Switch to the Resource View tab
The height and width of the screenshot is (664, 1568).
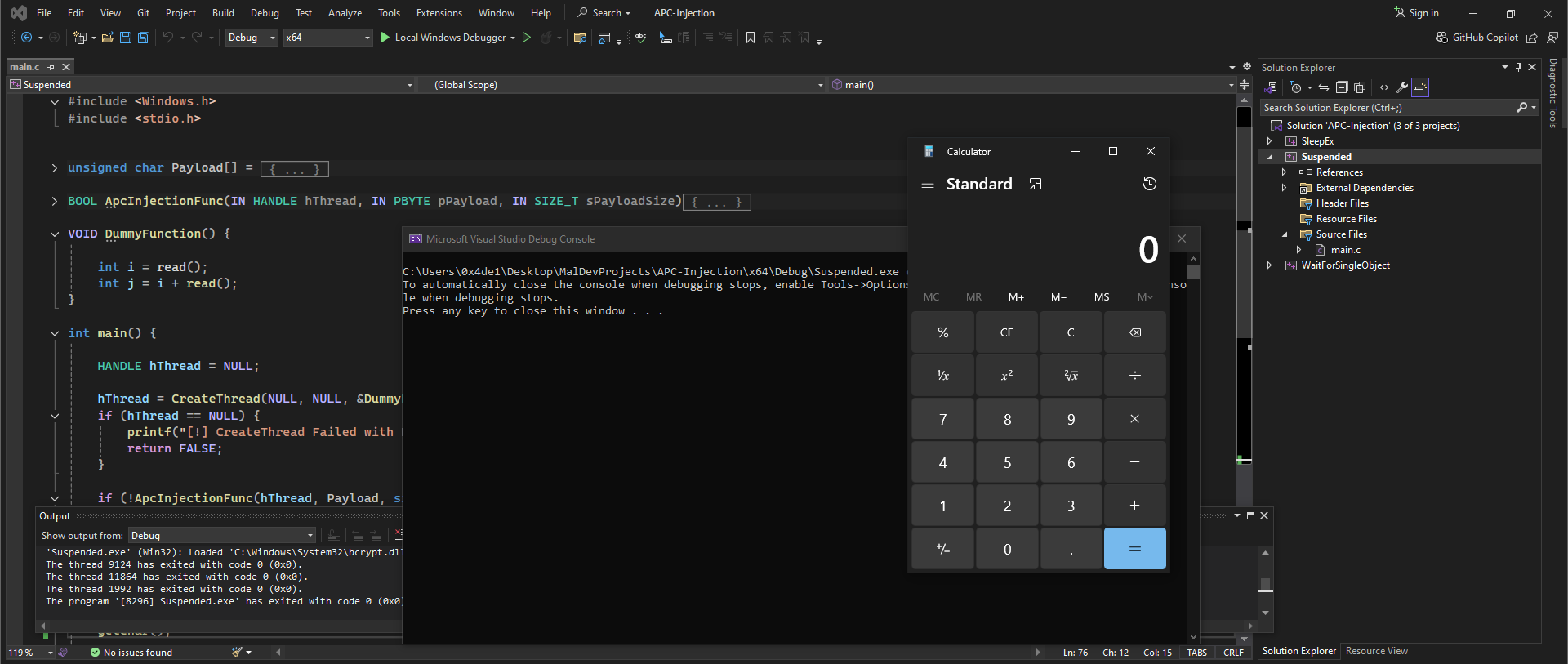click(x=1377, y=651)
